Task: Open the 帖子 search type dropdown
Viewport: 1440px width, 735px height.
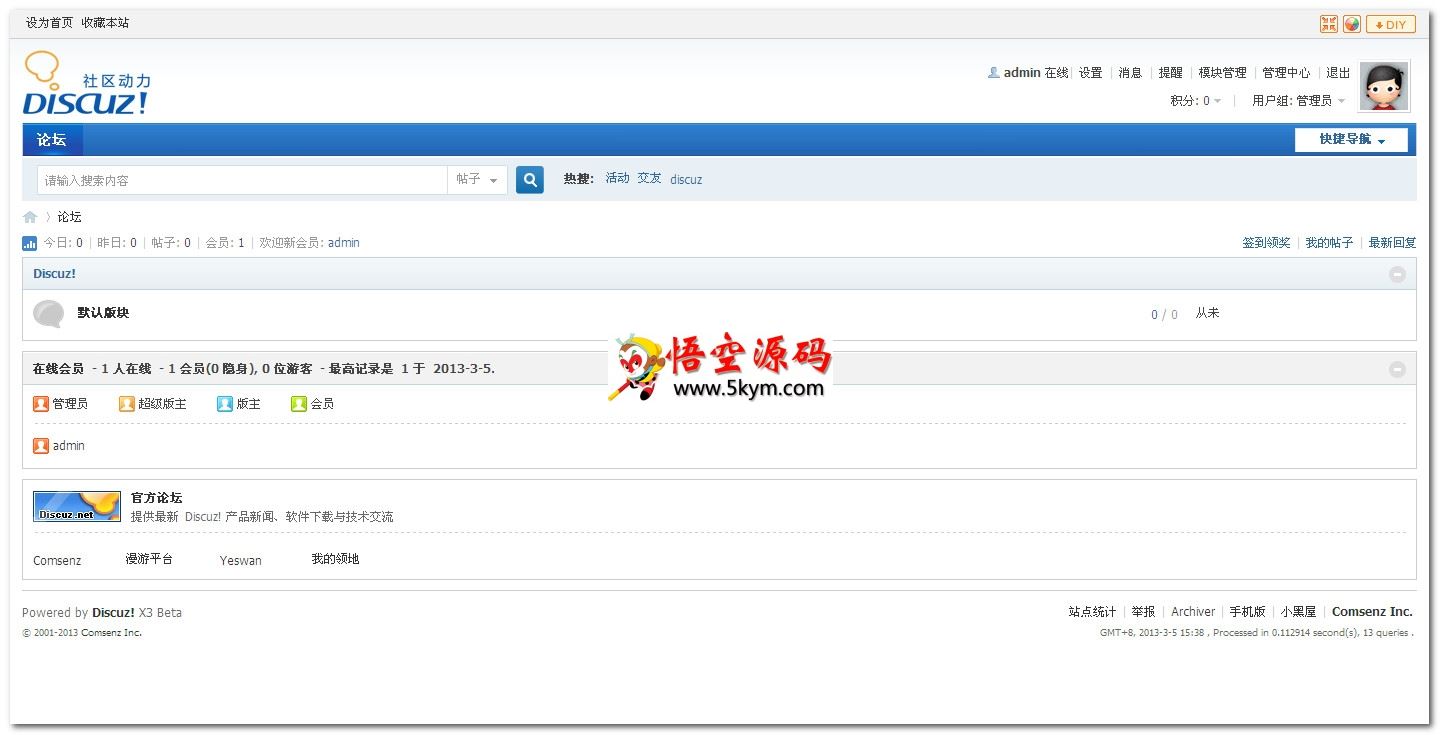Action: pyautogui.click(x=477, y=180)
